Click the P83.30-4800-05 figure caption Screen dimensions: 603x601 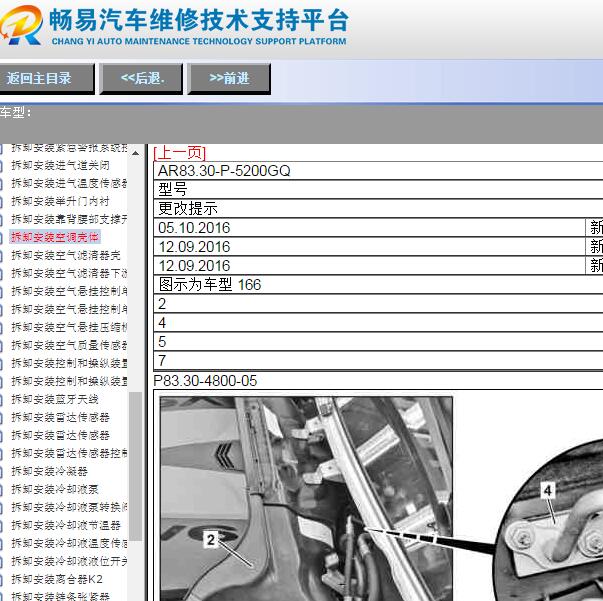pos(205,381)
